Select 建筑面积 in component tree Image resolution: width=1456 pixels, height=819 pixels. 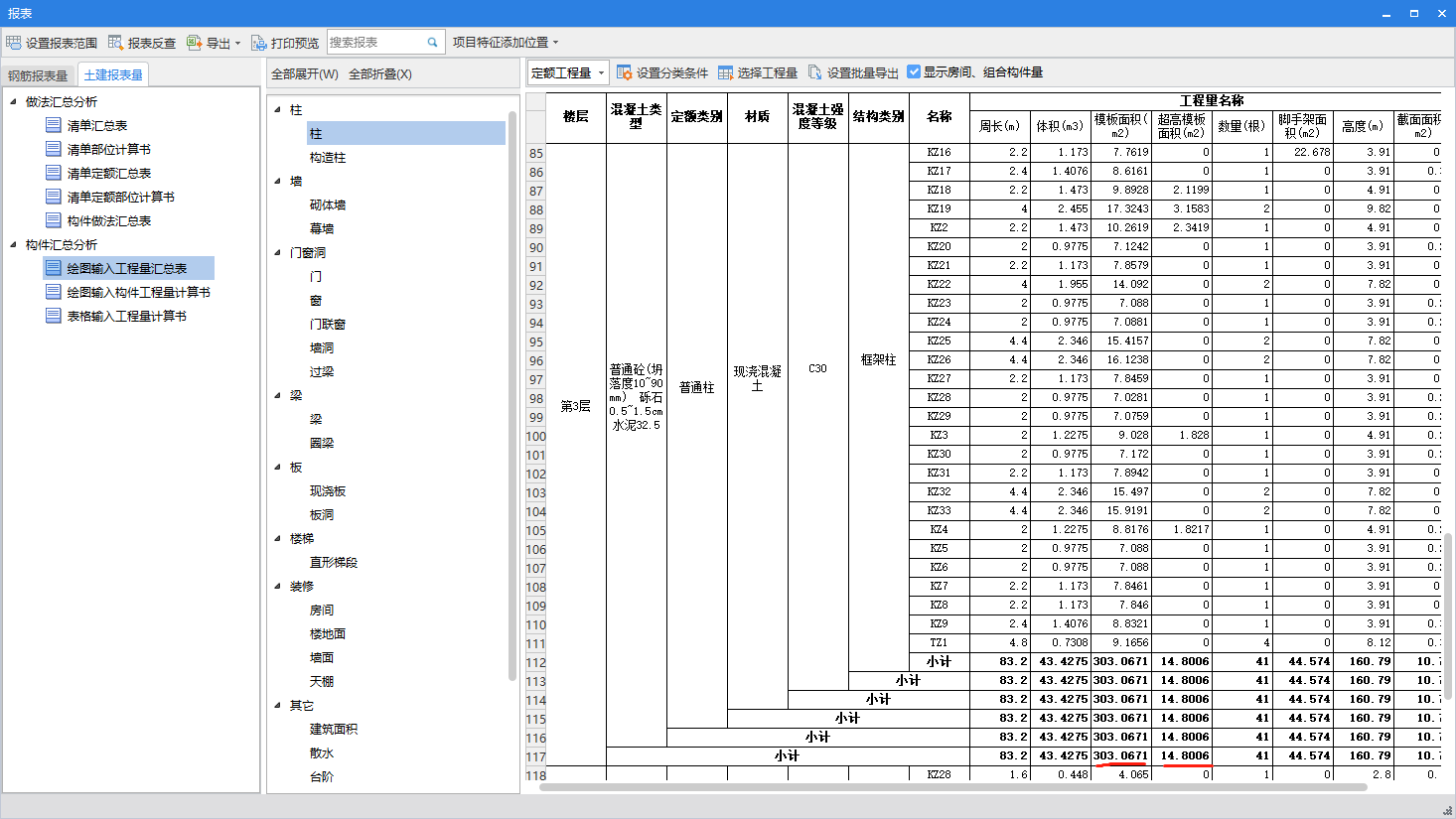coord(334,729)
